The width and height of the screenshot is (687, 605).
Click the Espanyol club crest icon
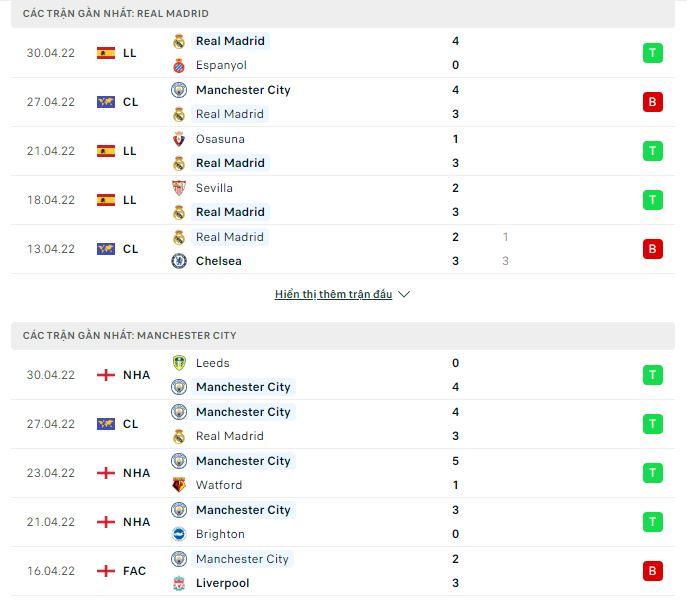179,65
